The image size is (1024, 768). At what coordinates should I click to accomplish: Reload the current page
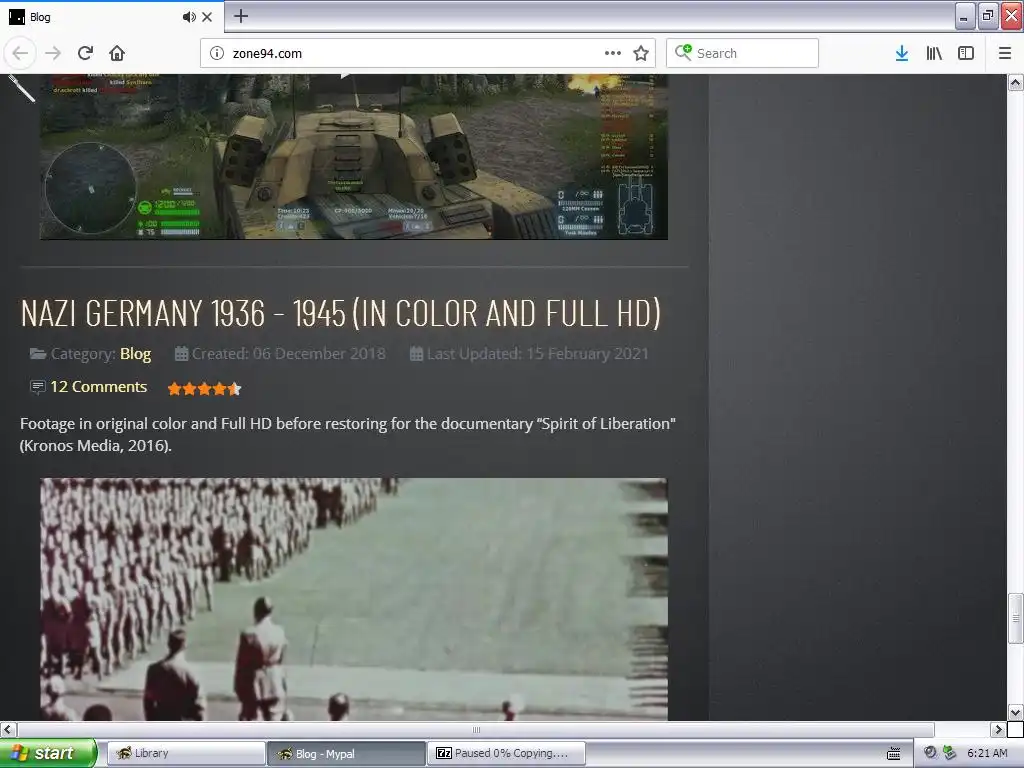pyautogui.click(x=85, y=54)
